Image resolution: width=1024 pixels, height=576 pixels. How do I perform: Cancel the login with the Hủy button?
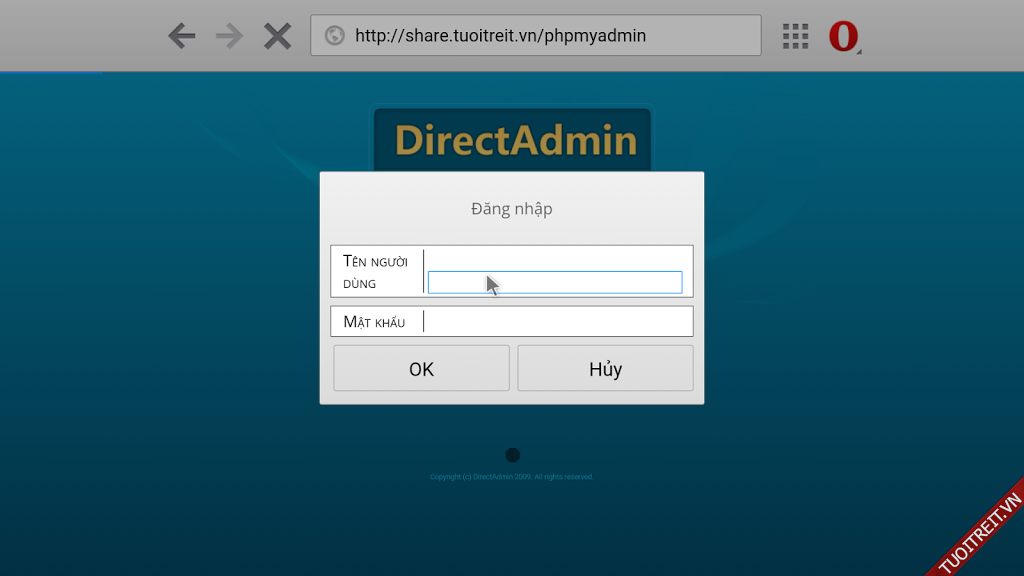coord(605,369)
